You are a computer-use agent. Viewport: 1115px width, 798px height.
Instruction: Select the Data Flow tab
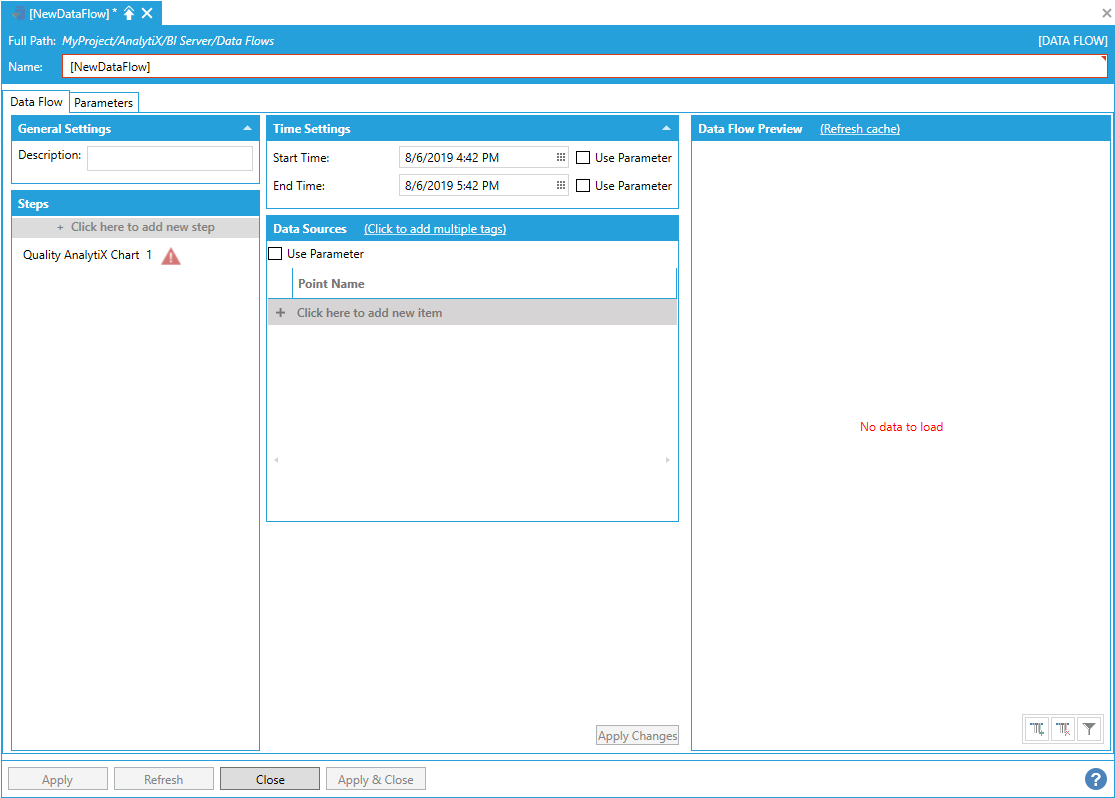37,102
